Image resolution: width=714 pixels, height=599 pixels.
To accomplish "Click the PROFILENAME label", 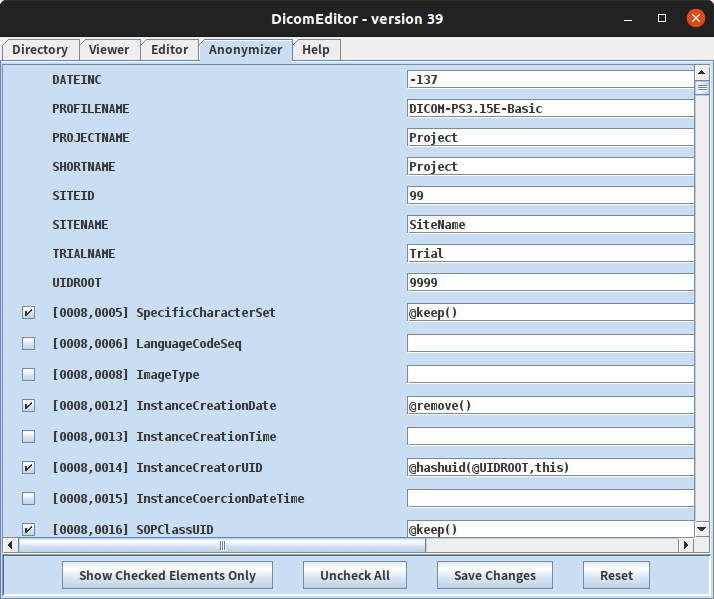I will point(91,109).
